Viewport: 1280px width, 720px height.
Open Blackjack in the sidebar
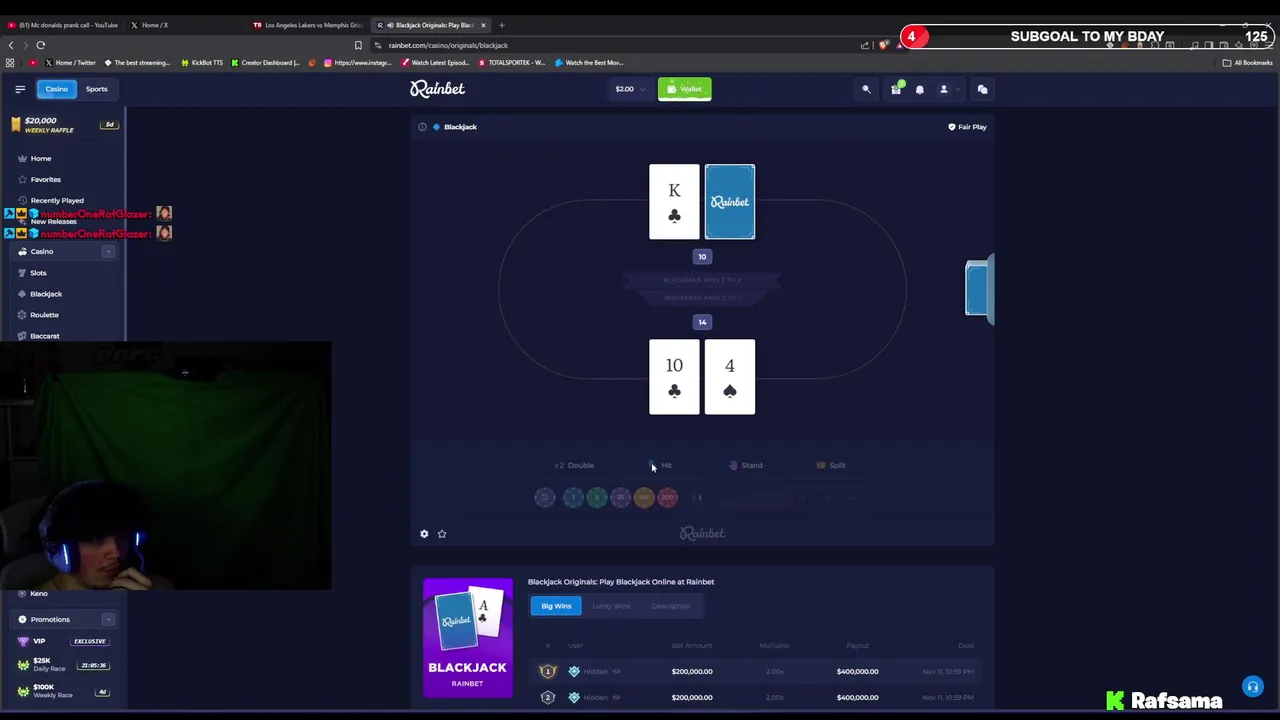coord(46,294)
